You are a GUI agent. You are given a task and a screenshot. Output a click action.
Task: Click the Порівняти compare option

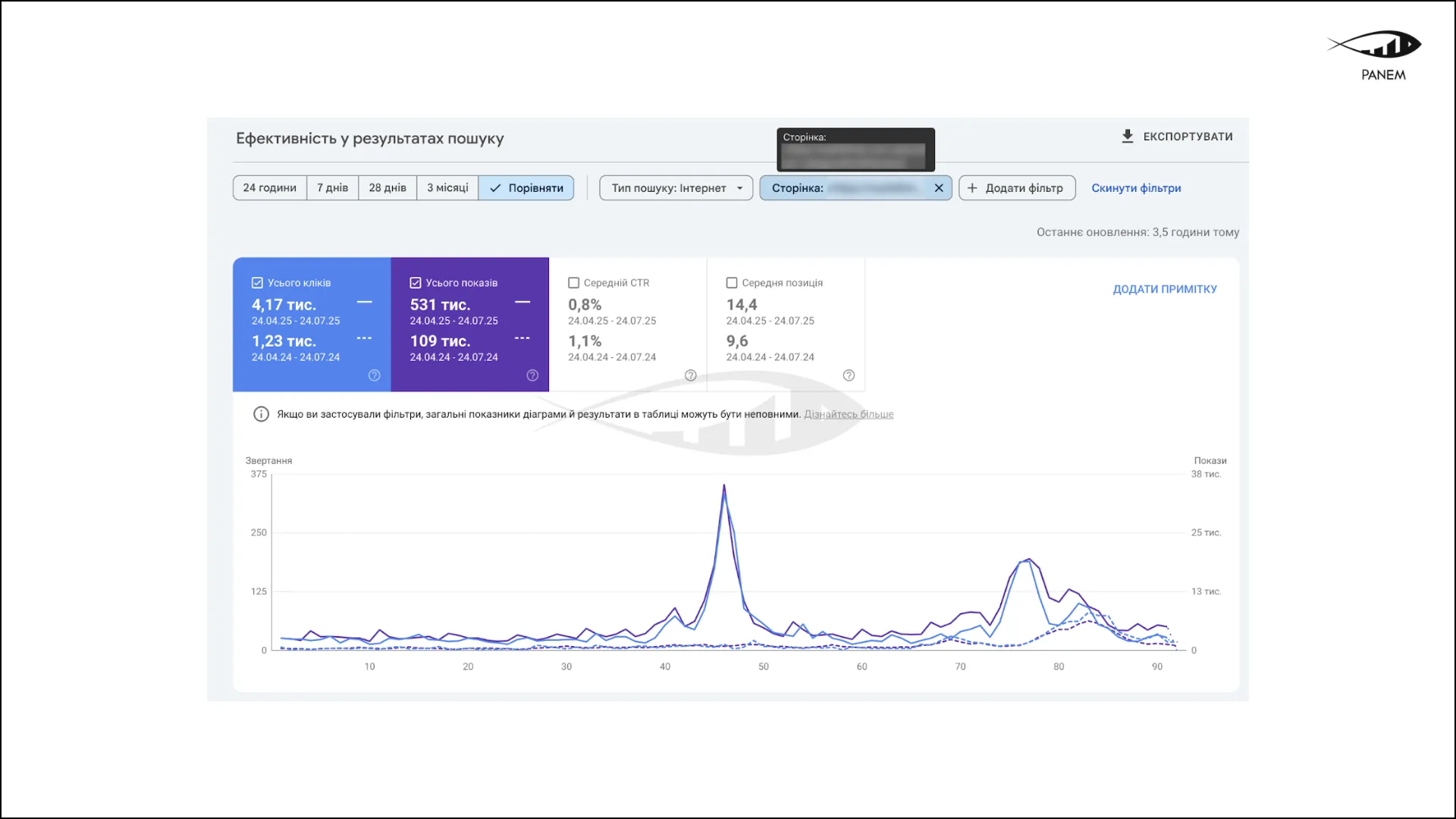[526, 188]
